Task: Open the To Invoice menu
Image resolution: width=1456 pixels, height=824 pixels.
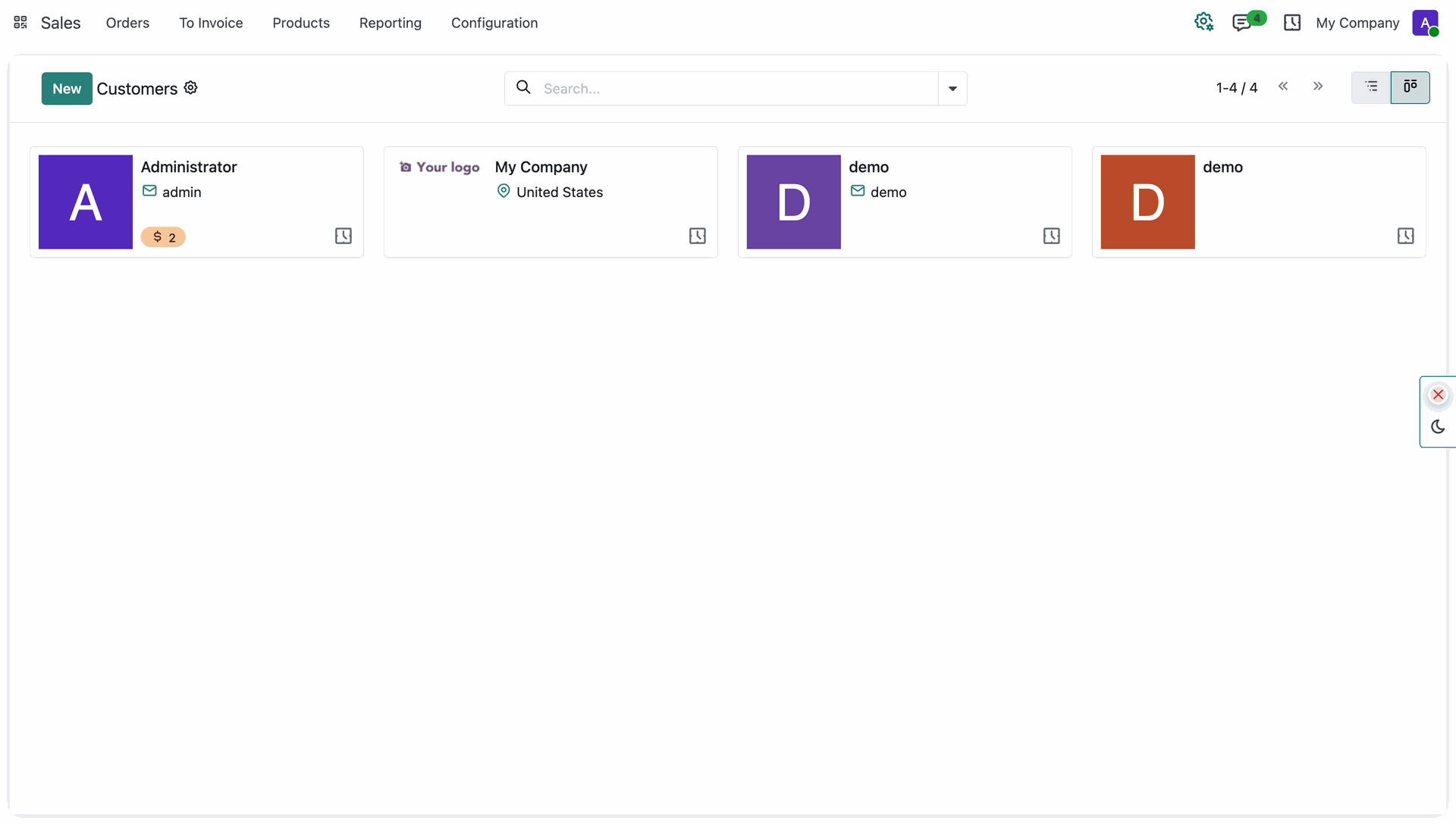Action: (211, 23)
